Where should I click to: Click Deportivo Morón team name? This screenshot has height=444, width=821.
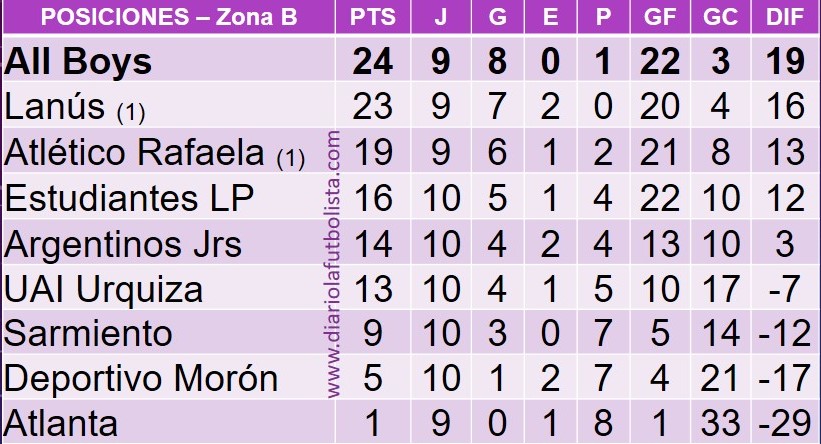(141, 378)
